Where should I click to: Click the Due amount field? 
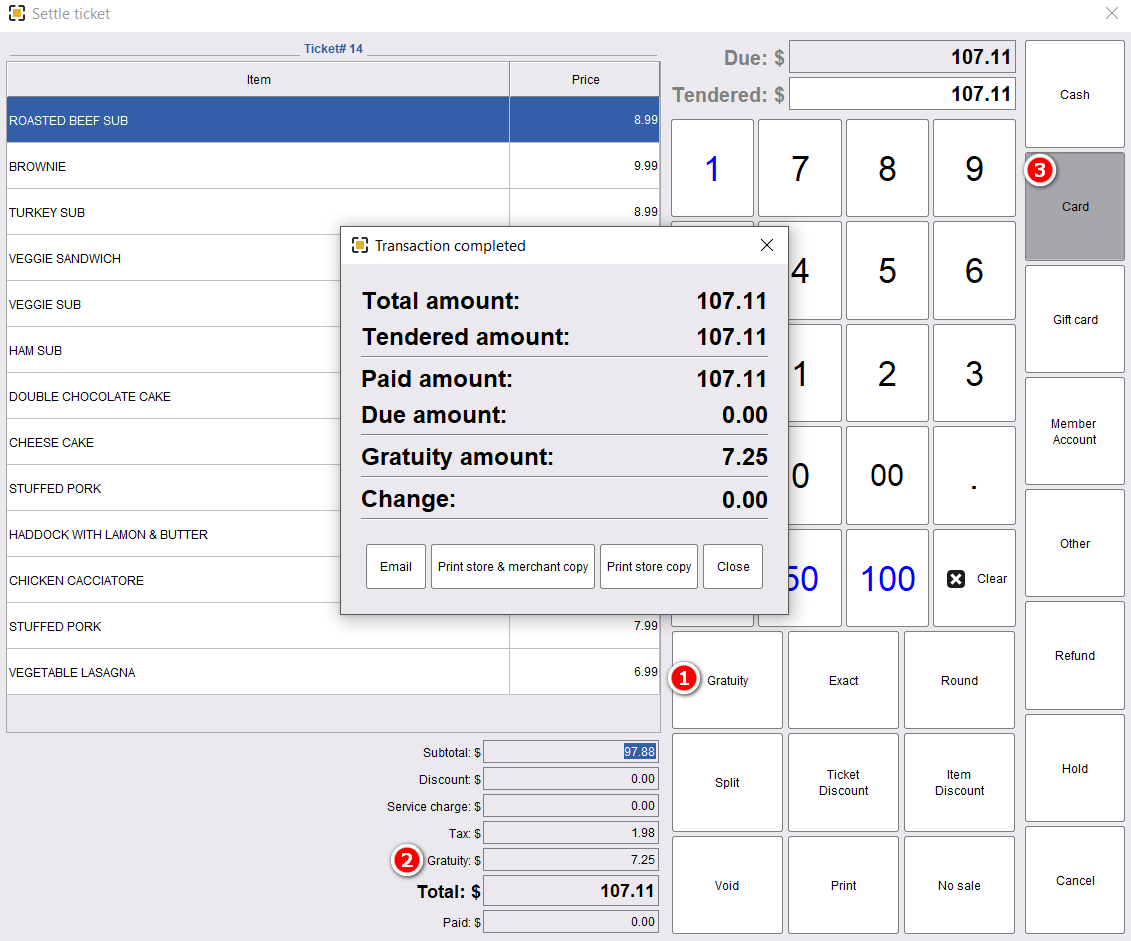point(902,56)
